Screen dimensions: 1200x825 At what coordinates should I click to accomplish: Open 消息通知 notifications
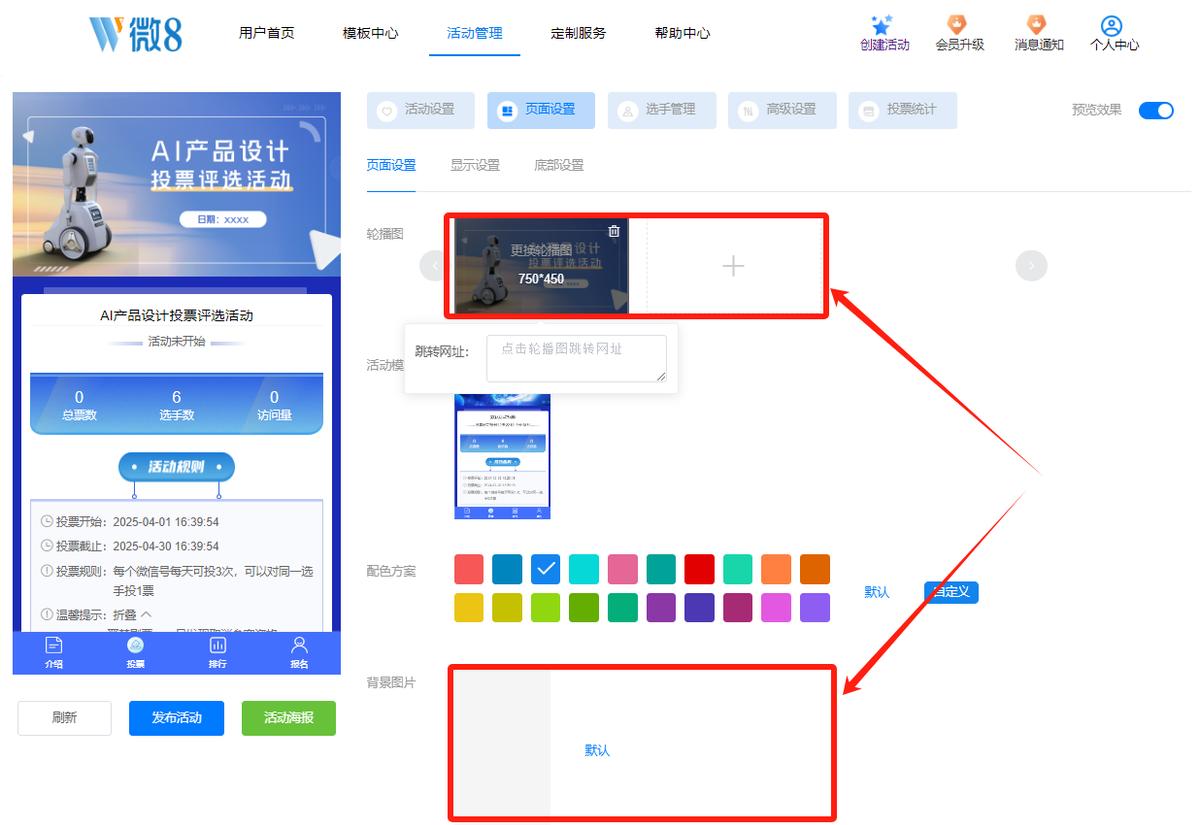pyautogui.click(x=1038, y=33)
